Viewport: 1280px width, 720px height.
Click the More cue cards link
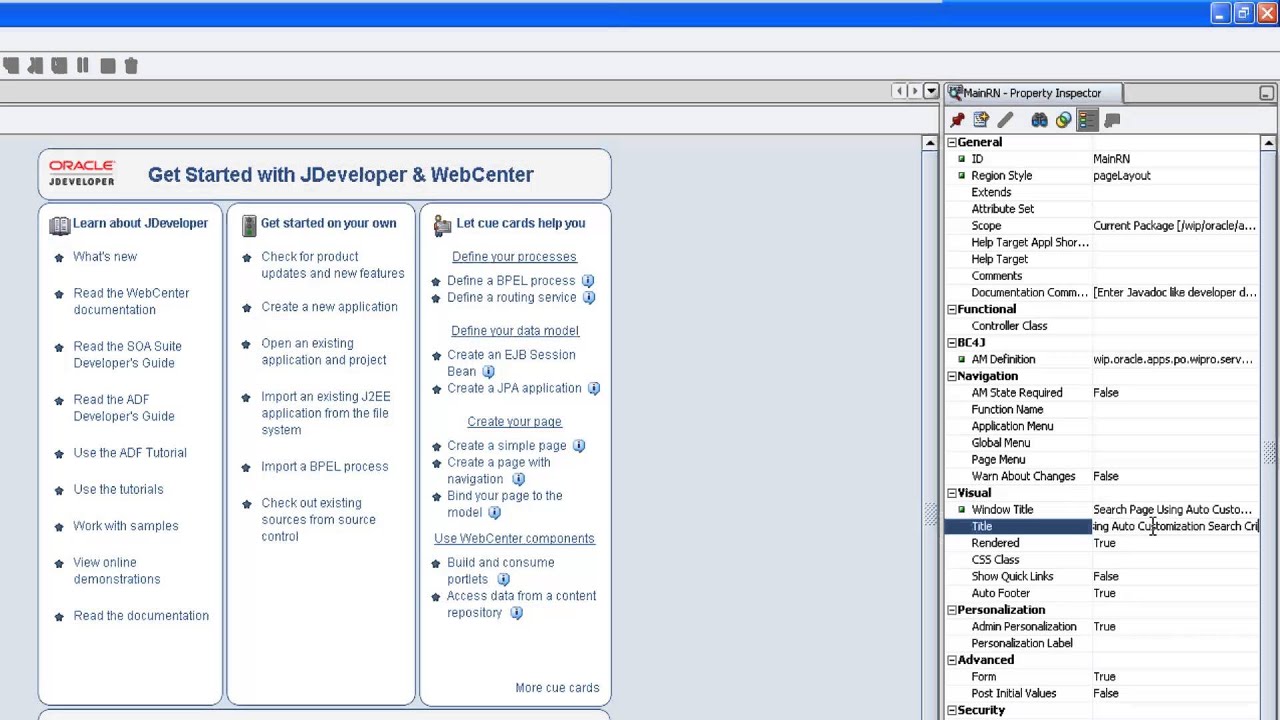coord(557,688)
